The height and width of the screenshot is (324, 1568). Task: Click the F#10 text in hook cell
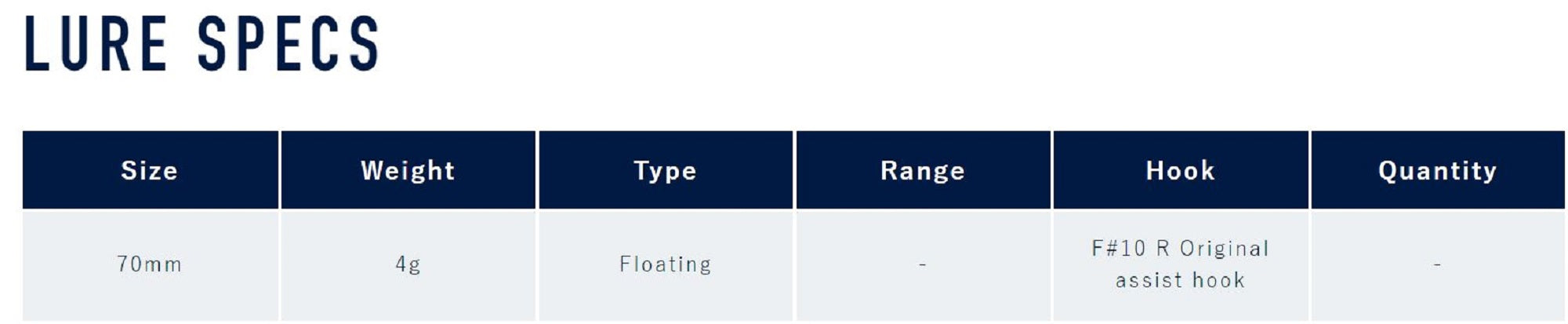pos(1119,249)
